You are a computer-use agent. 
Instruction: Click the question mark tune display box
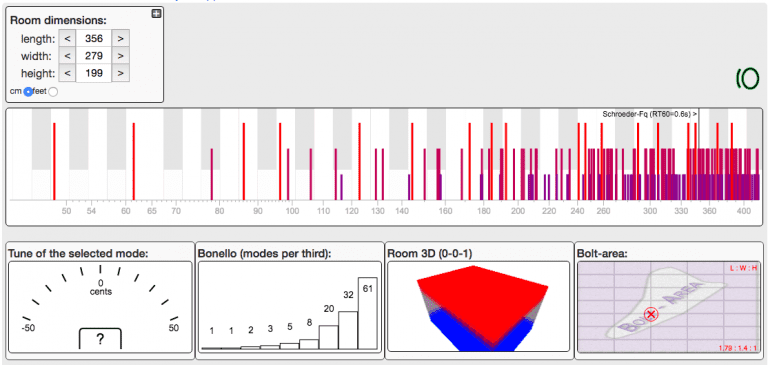100,339
